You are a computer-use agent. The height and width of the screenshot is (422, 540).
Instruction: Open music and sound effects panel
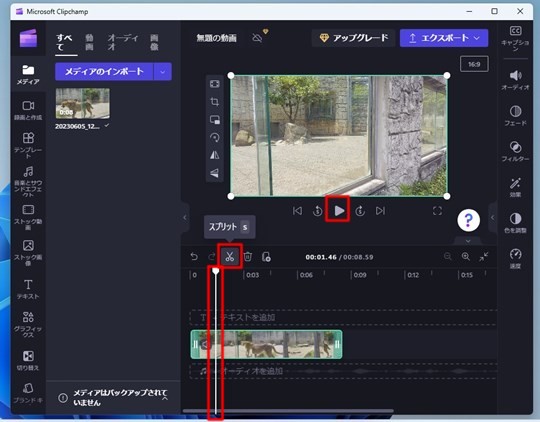click(x=28, y=181)
